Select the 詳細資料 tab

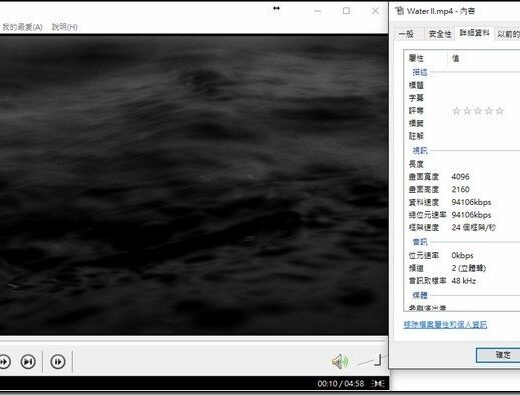(474, 33)
